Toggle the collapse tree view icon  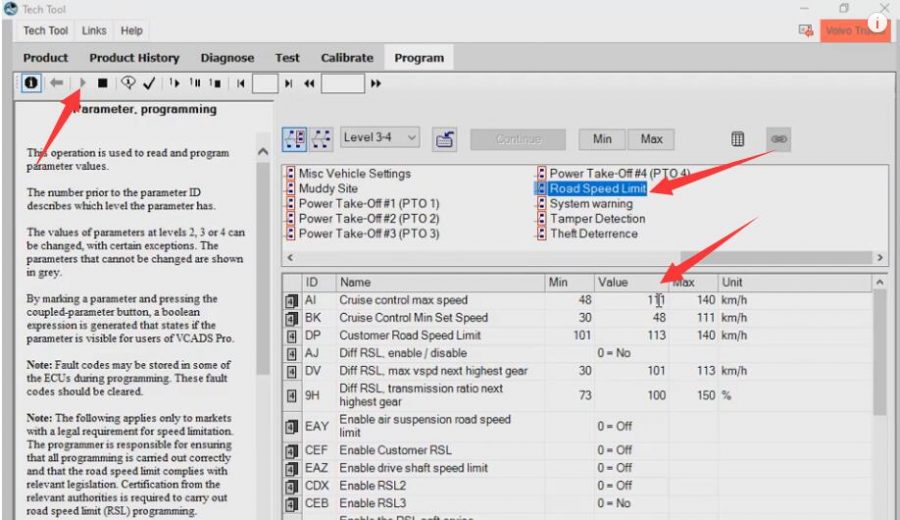pos(321,139)
